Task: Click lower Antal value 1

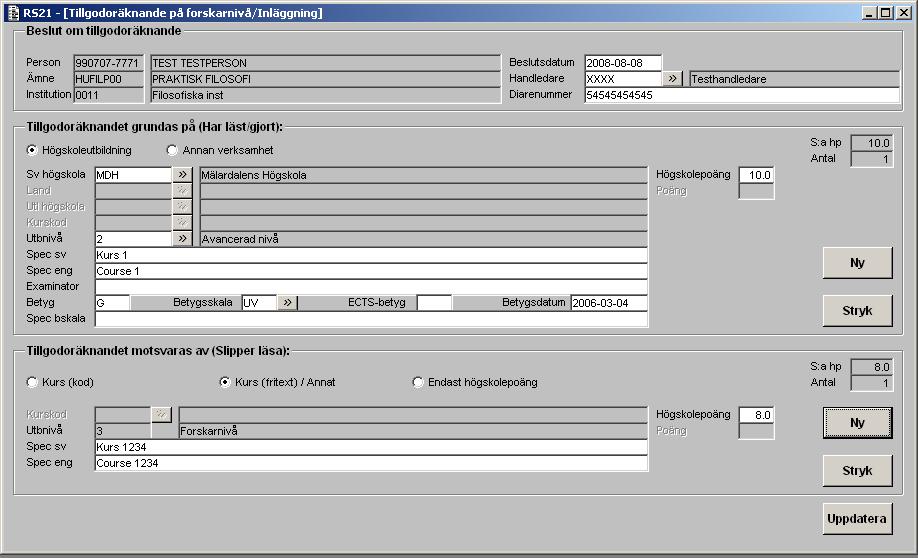Action: click(x=872, y=383)
